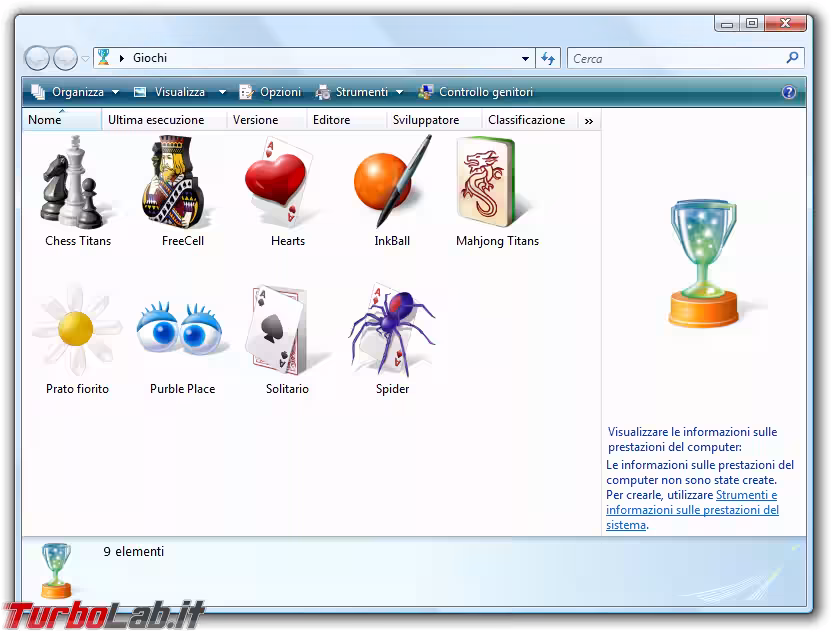Click the Solitario label text
The width and height of the screenshot is (832, 632).
pyautogui.click(x=287, y=389)
